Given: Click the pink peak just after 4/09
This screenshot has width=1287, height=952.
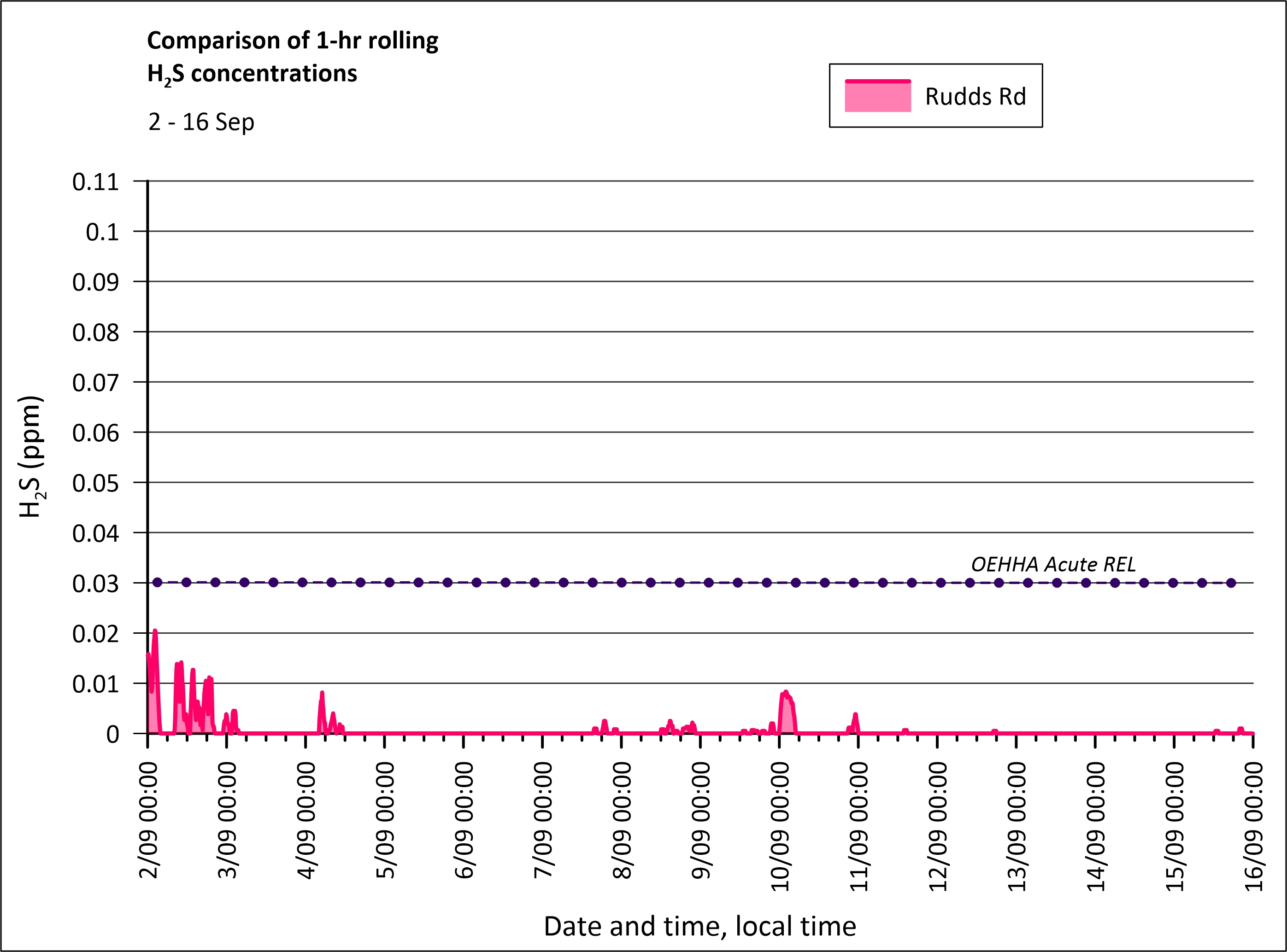Looking at the screenshot, I should tap(322, 693).
